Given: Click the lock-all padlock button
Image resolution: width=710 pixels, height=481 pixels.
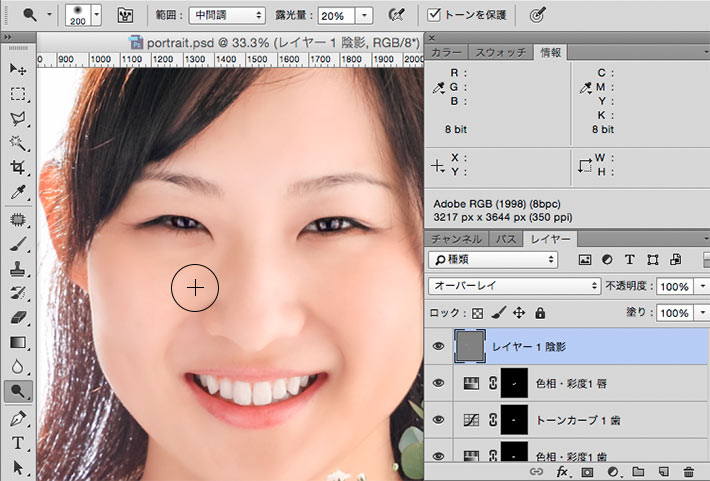Looking at the screenshot, I should click(540, 313).
